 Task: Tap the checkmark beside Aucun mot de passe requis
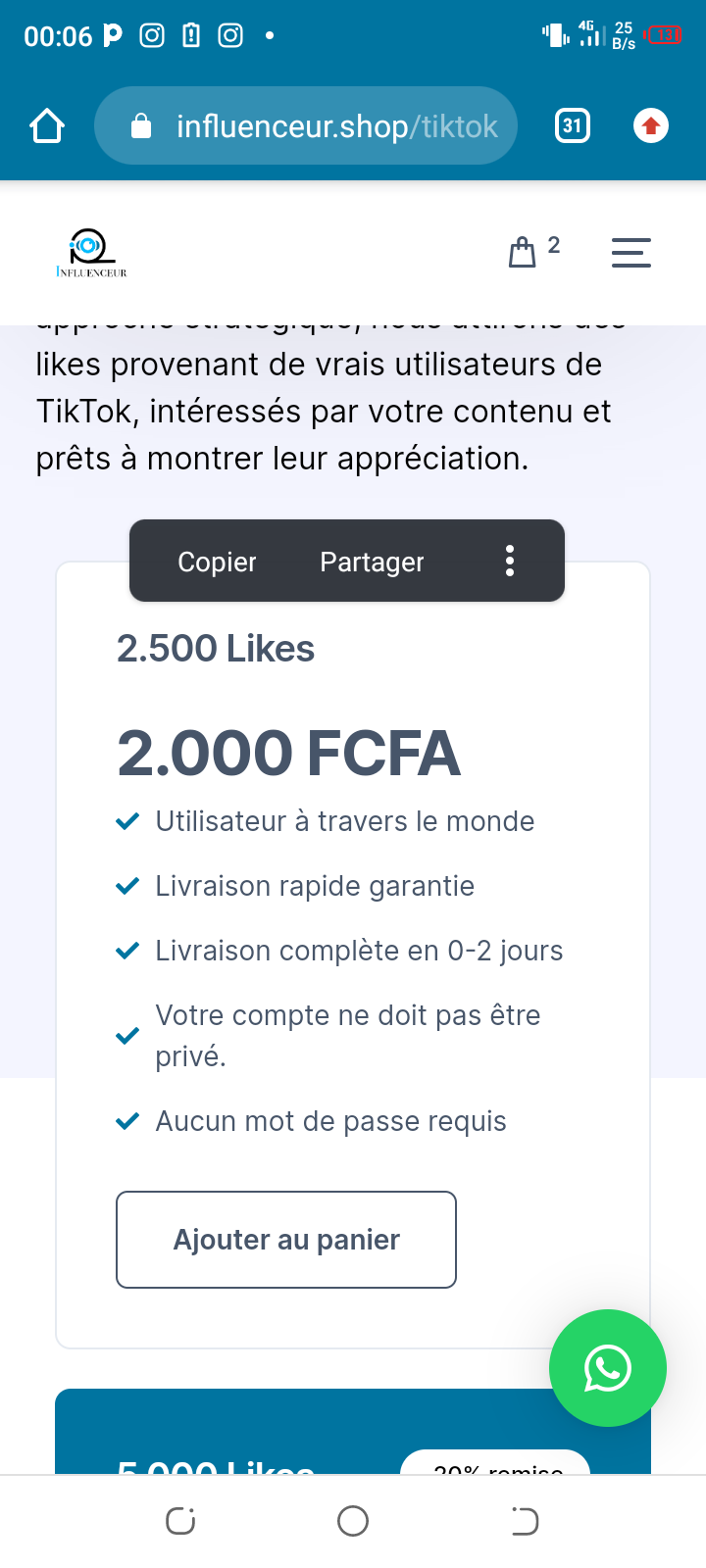tap(127, 1121)
